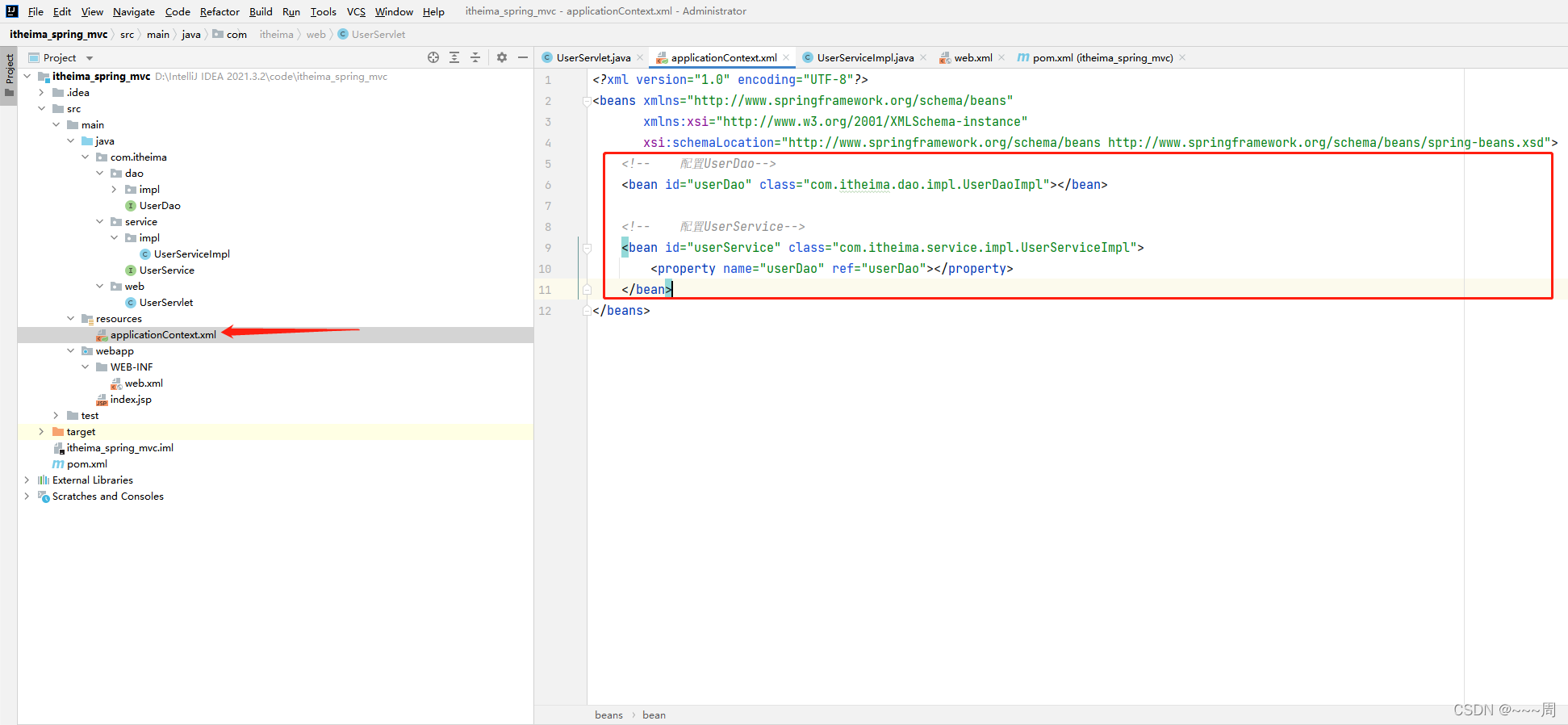Collapse the src folder
This screenshot has height=725, width=1568.
click(x=42, y=109)
